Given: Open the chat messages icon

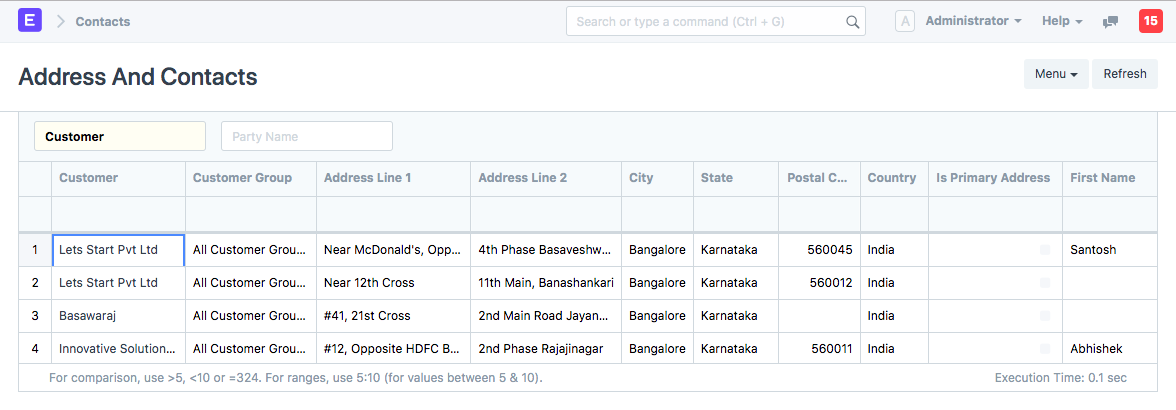Looking at the screenshot, I should click(x=1110, y=21).
